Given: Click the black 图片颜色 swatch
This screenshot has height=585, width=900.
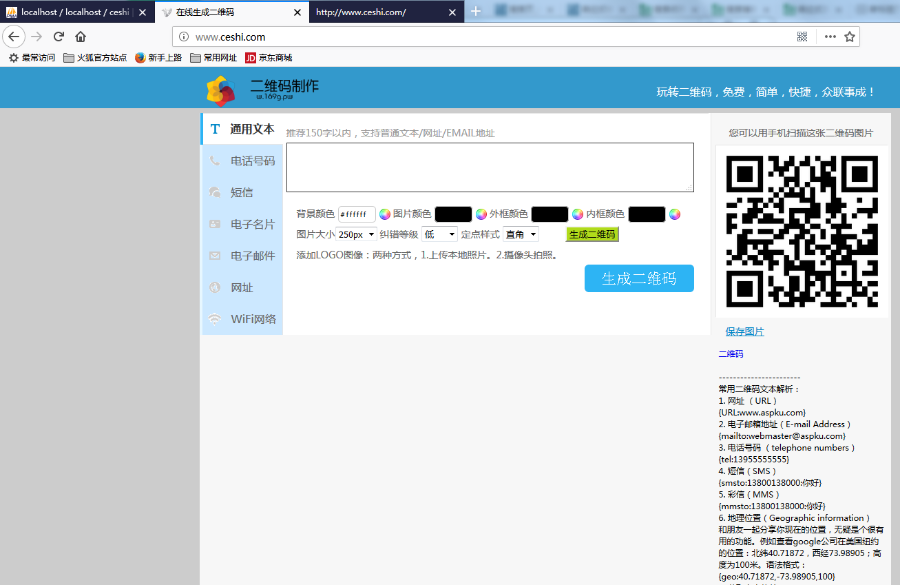Looking at the screenshot, I should [x=453, y=214].
